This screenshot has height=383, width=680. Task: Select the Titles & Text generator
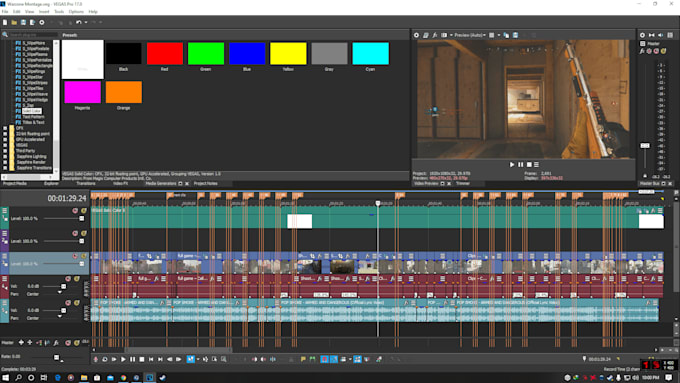point(33,122)
